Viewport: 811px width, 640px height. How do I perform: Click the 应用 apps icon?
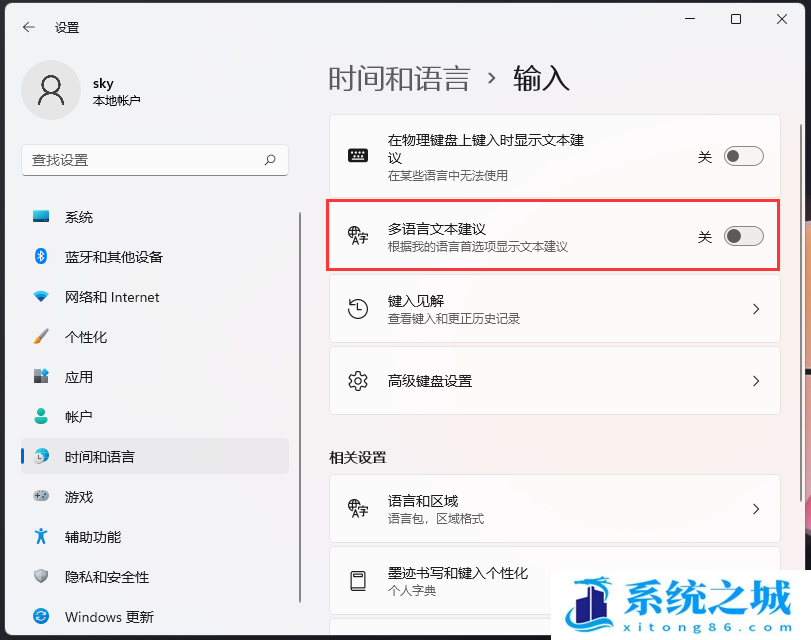click(41, 376)
